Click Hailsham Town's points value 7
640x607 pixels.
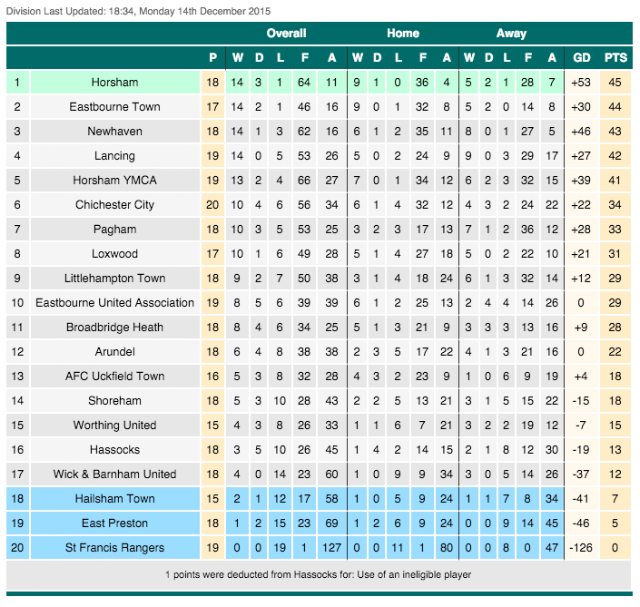tap(615, 498)
